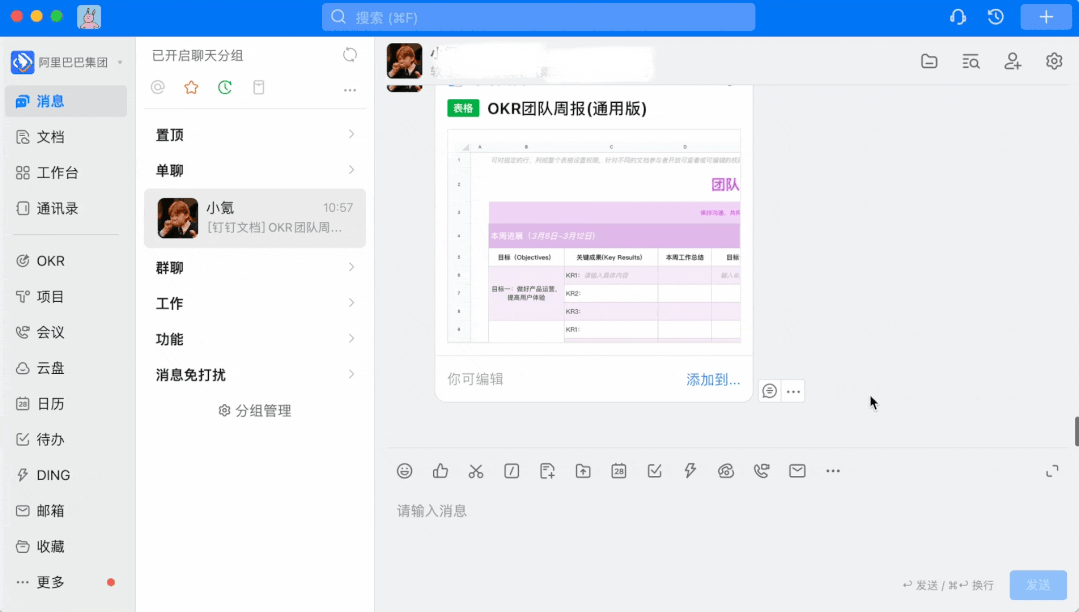
Task: Open the 阿里巴巴集团 organization switcher
Action: coord(67,63)
